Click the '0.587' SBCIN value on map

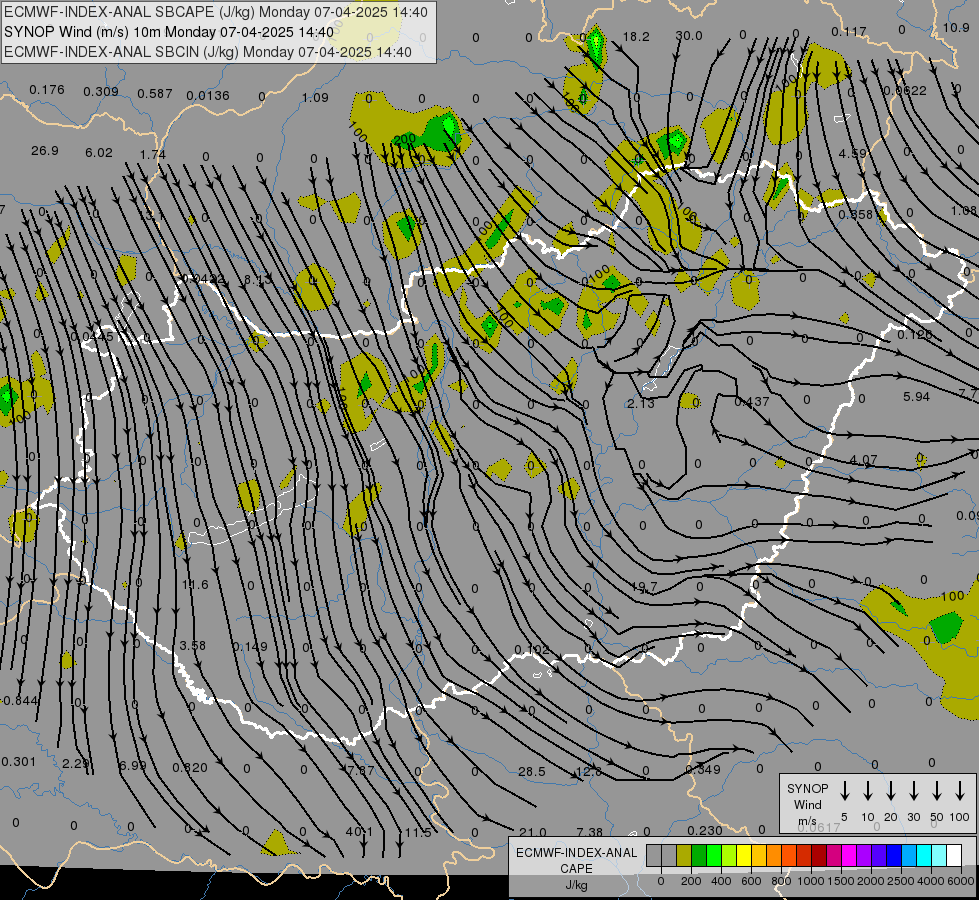point(155,94)
